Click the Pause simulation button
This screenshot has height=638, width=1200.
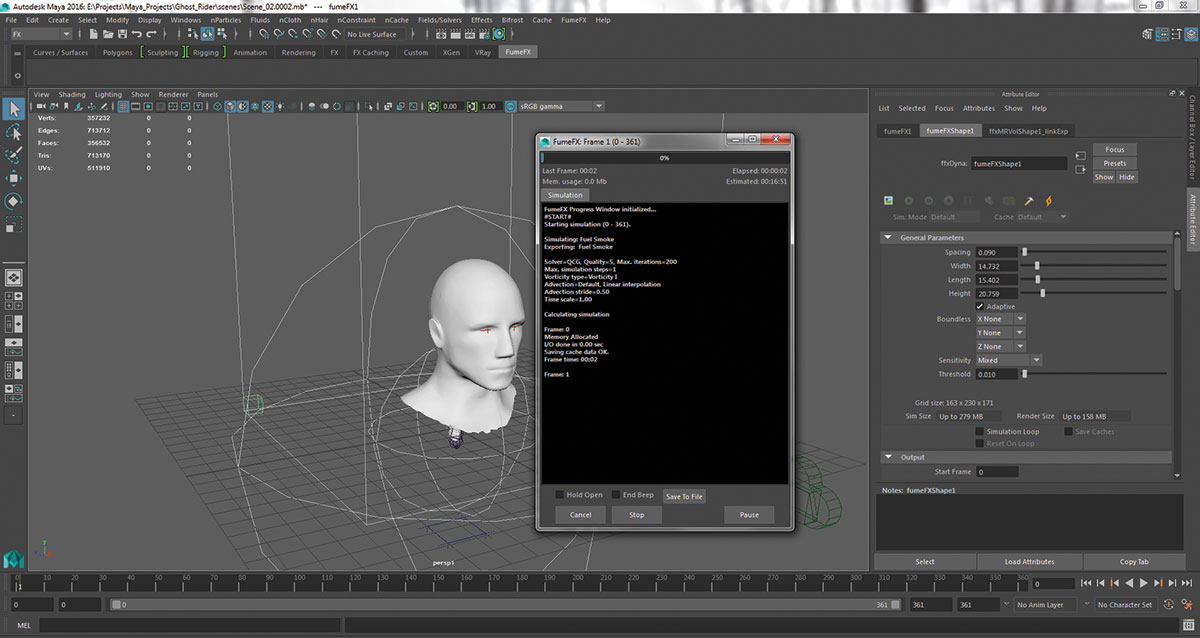click(x=749, y=515)
